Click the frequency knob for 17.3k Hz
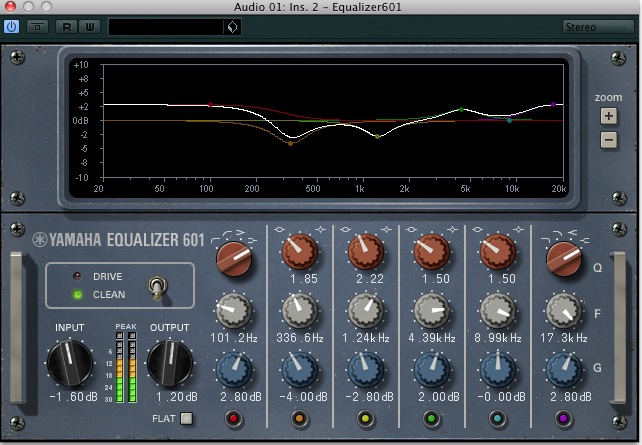642x445 pixels. point(563,311)
